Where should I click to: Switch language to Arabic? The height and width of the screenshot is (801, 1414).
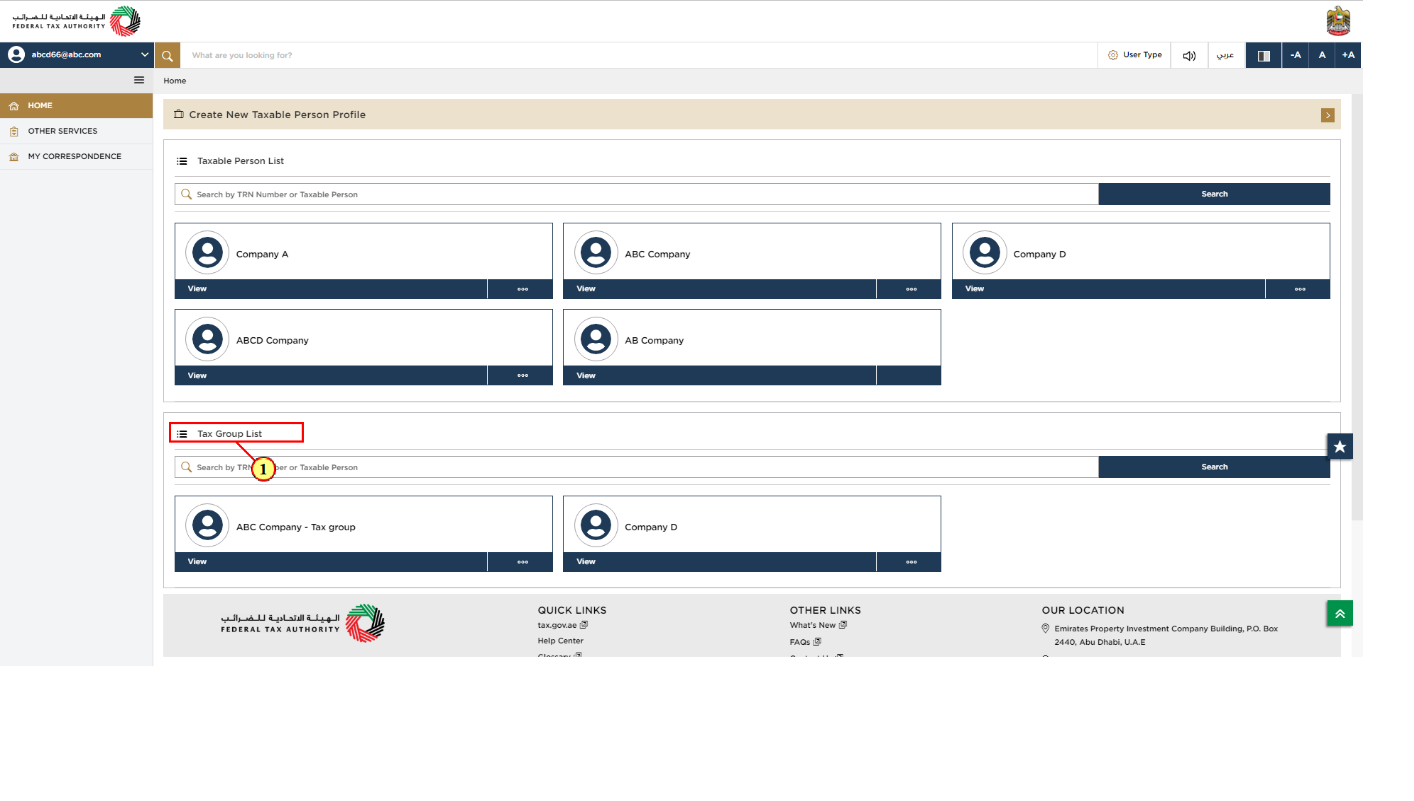pos(1226,55)
